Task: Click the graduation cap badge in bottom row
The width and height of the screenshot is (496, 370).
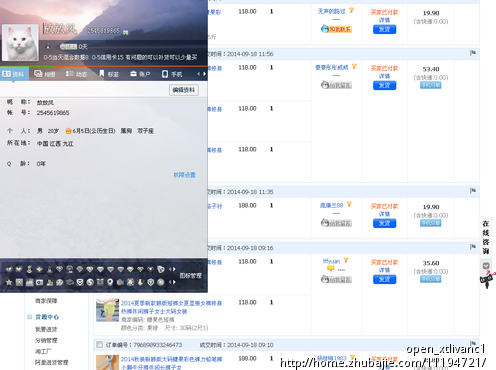Action: (70, 282)
